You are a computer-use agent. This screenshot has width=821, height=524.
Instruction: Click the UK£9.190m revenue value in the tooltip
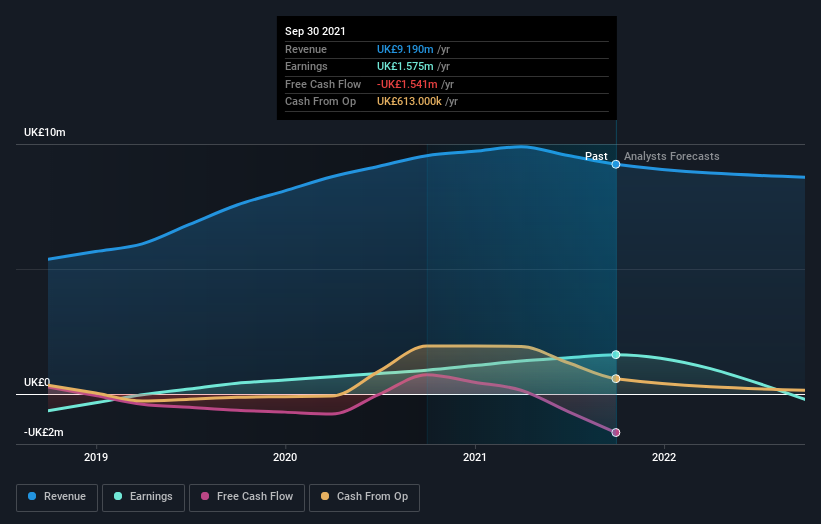pyautogui.click(x=405, y=49)
